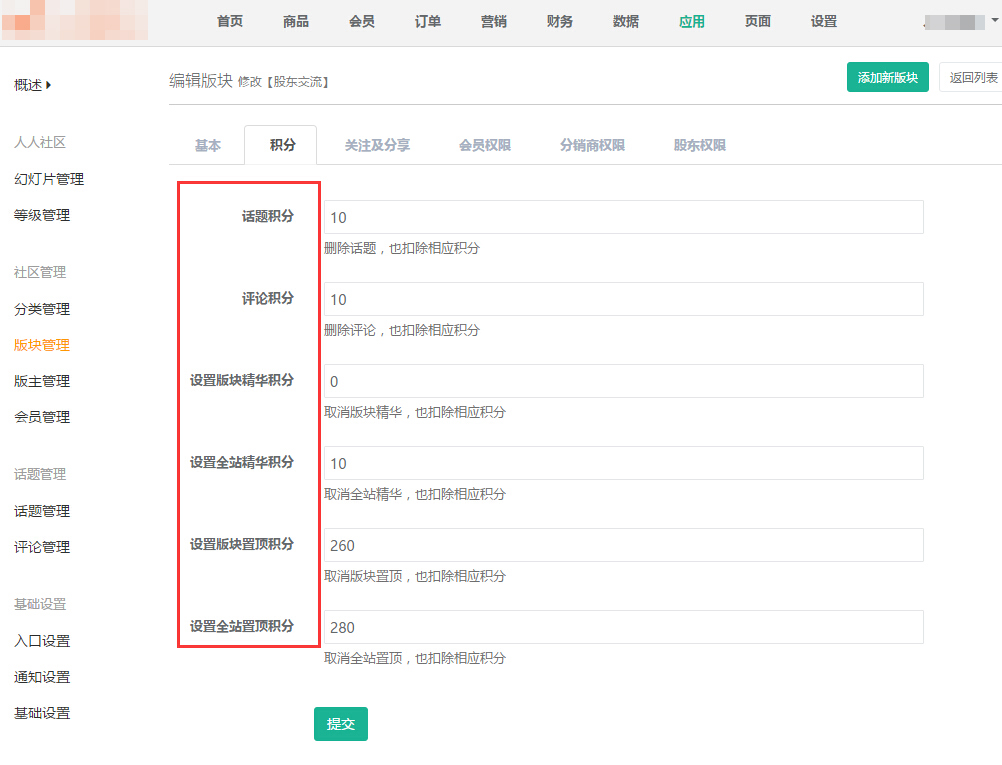Screen dimensions: 1002x765
Task: Click the store logo at top left
Action: [74, 20]
